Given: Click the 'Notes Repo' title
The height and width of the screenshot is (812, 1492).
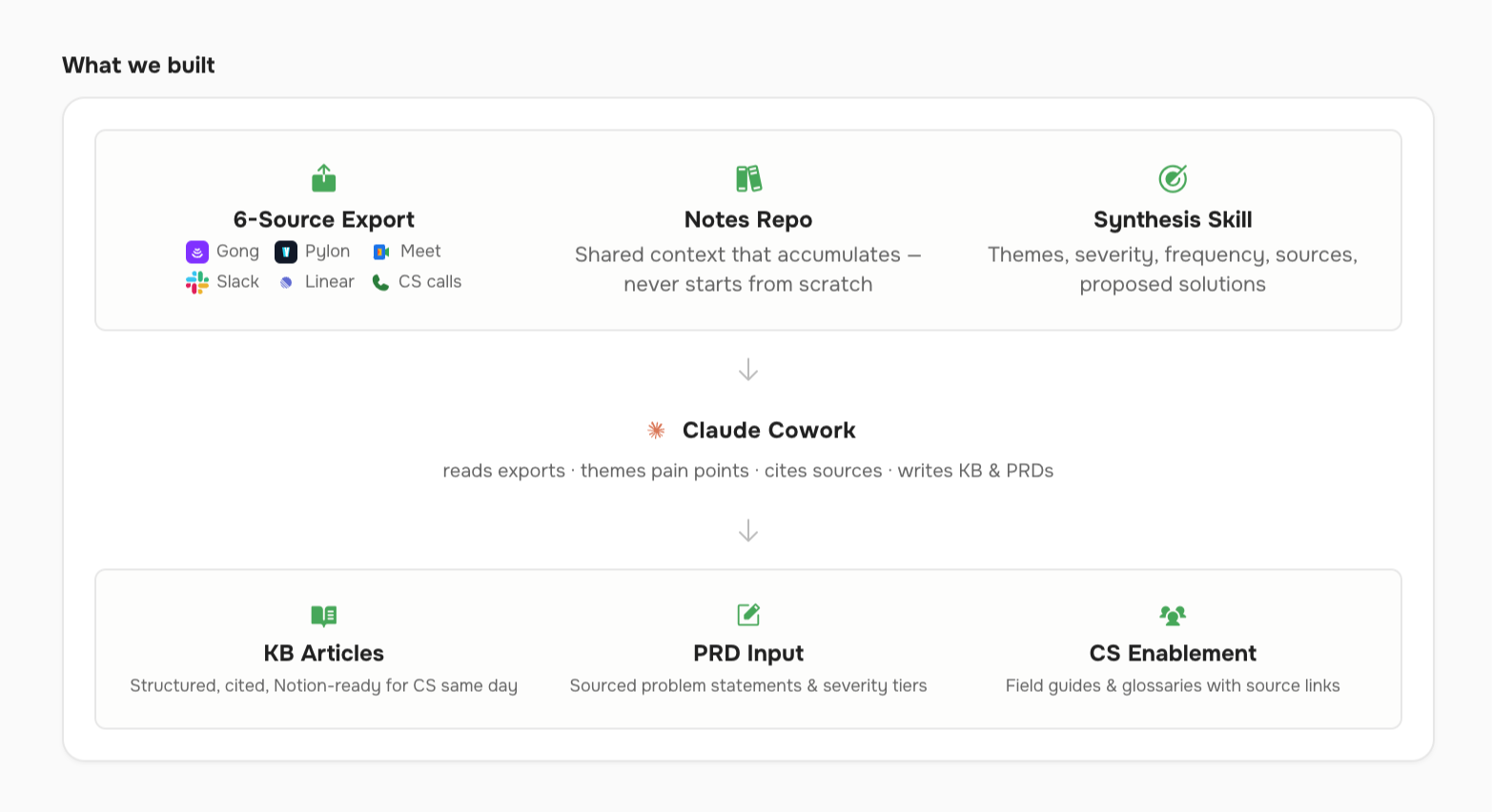Looking at the screenshot, I should pos(748,219).
